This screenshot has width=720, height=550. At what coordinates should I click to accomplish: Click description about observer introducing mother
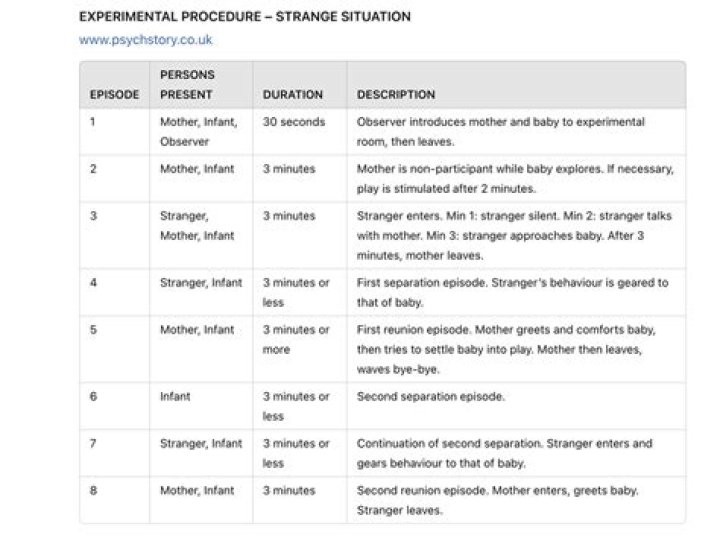pos(501,132)
